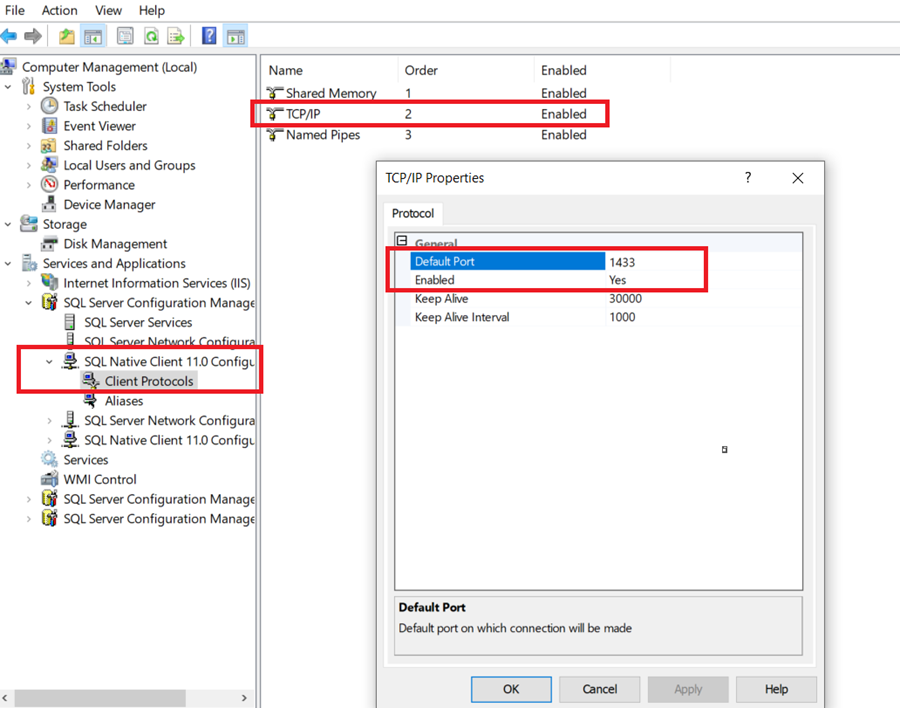Click the ? button in dialog title bar
This screenshot has height=708, width=900.
click(747, 177)
